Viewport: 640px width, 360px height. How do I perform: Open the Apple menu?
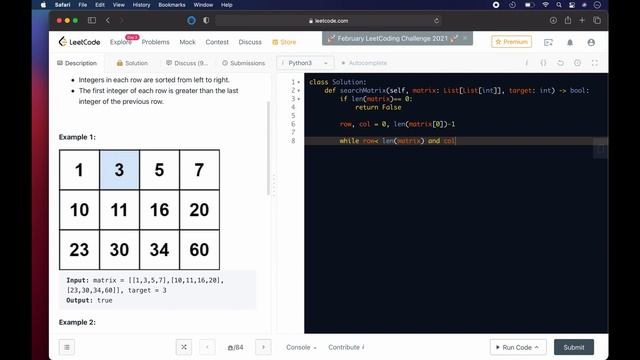click(x=44, y=5)
